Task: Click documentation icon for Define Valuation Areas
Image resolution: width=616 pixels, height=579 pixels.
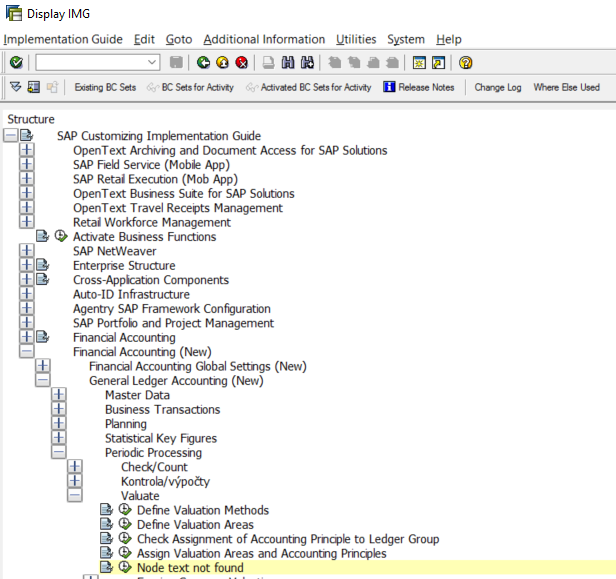Action: click(x=106, y=524)
